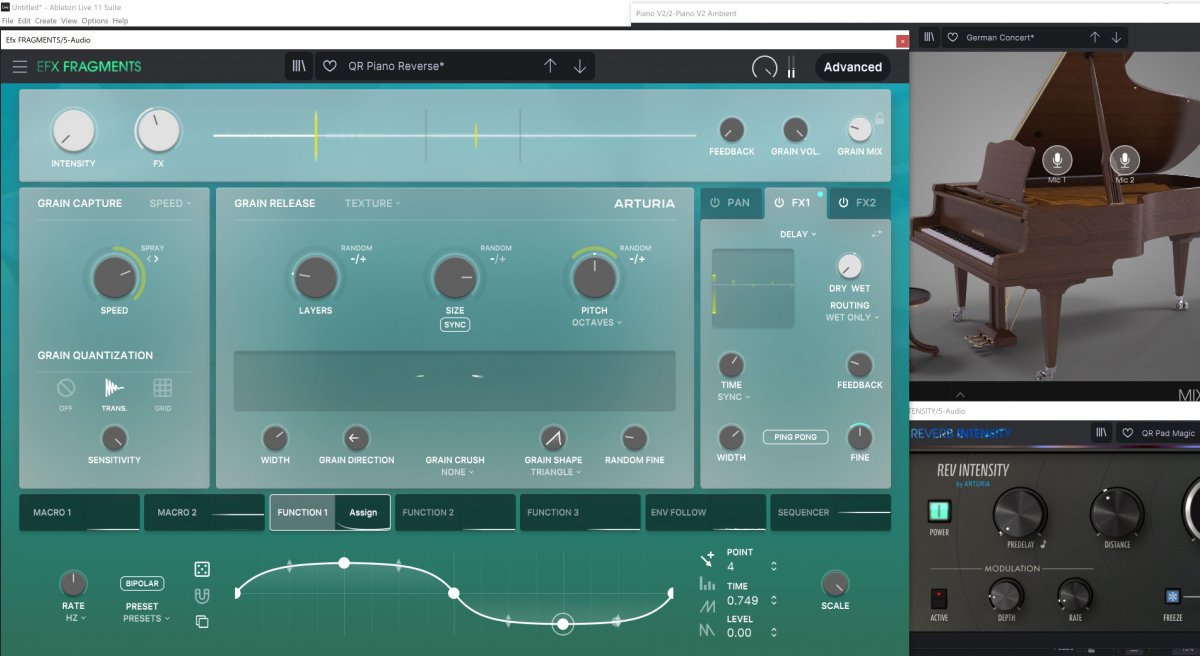Image resolution: width=1200 pixels, height=656 pixels.
Task: Click the Predelay sync note icon
Action: [1043, 545]
